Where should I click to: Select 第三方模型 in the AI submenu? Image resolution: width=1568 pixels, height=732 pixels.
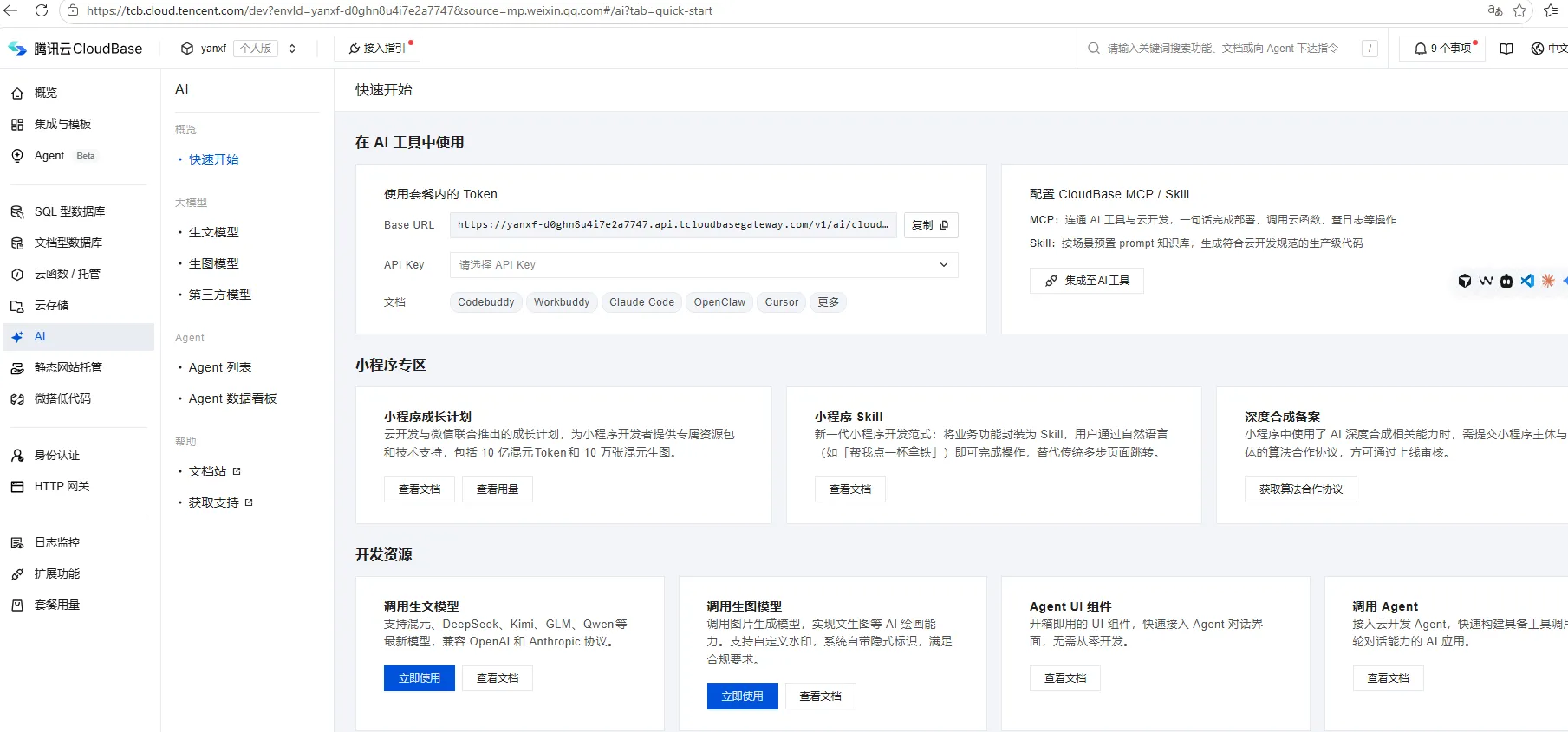220,295
